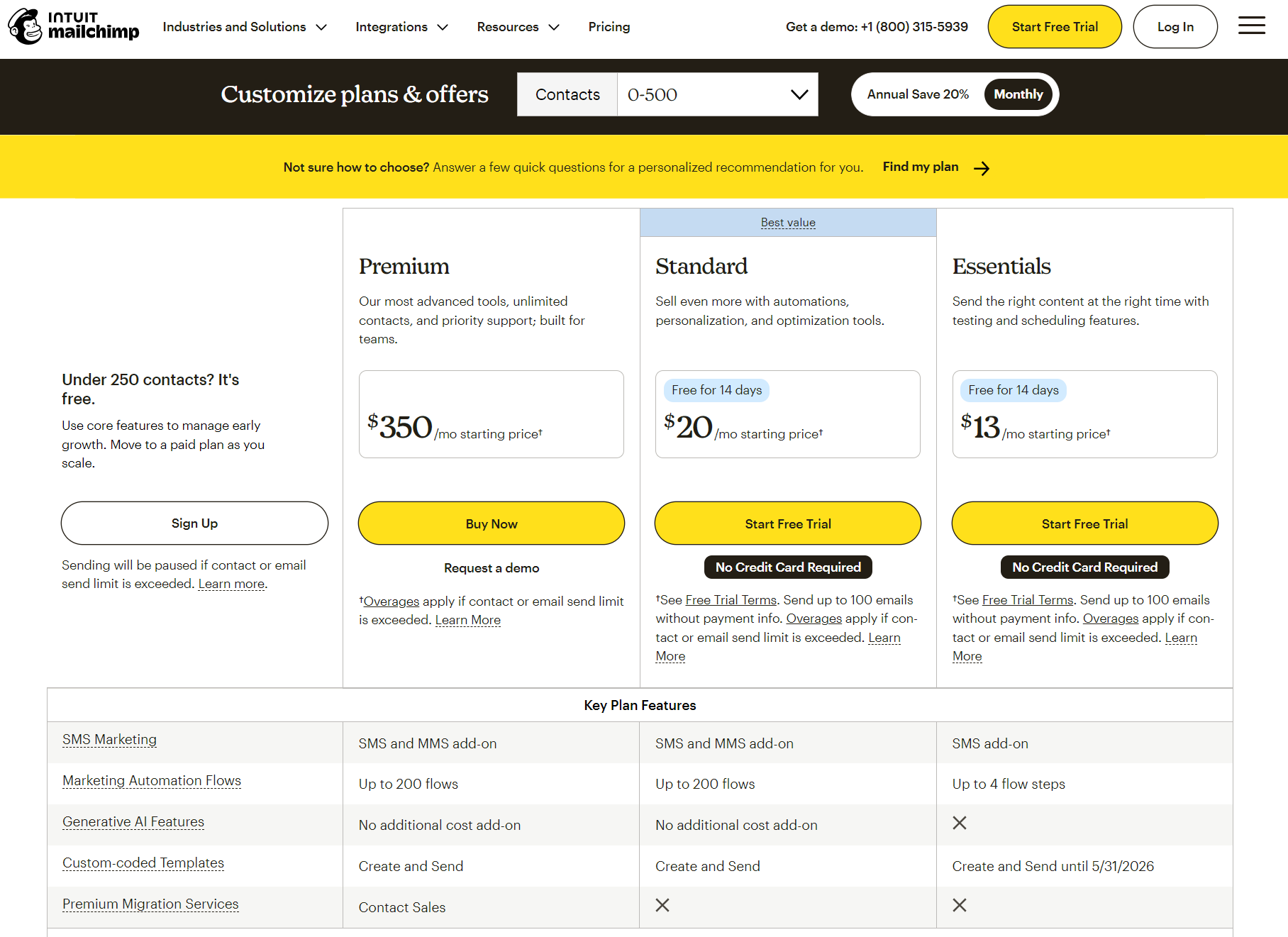Open Learn More under Premium plan
1288x937 pixels.
click(468, 620)
